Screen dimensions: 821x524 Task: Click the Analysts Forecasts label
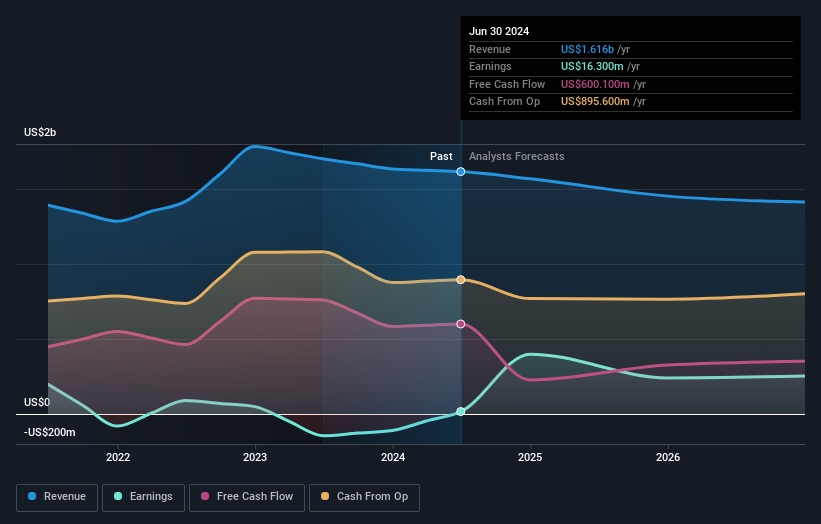[x=517, y=156]
